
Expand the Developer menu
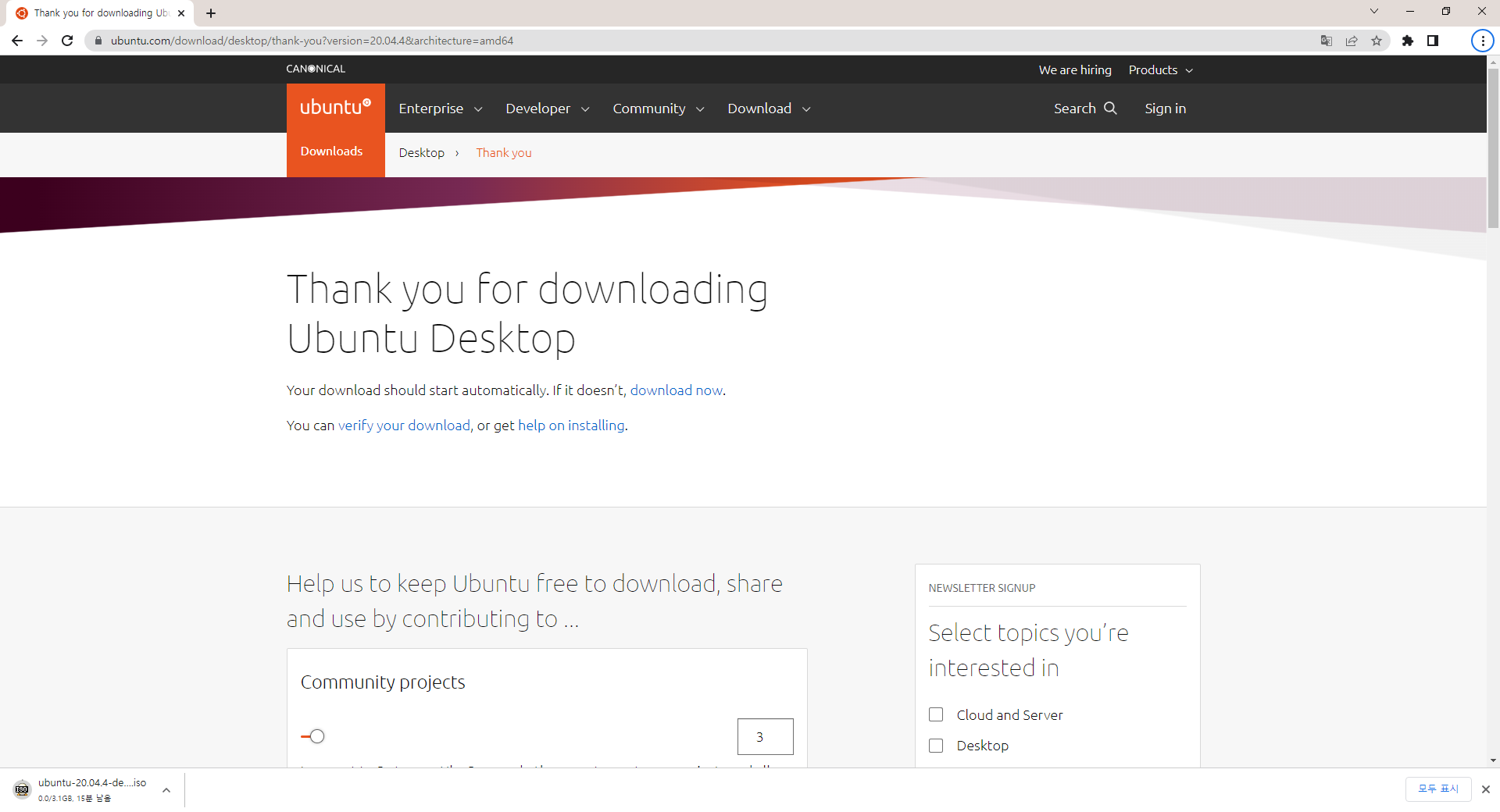548,109
